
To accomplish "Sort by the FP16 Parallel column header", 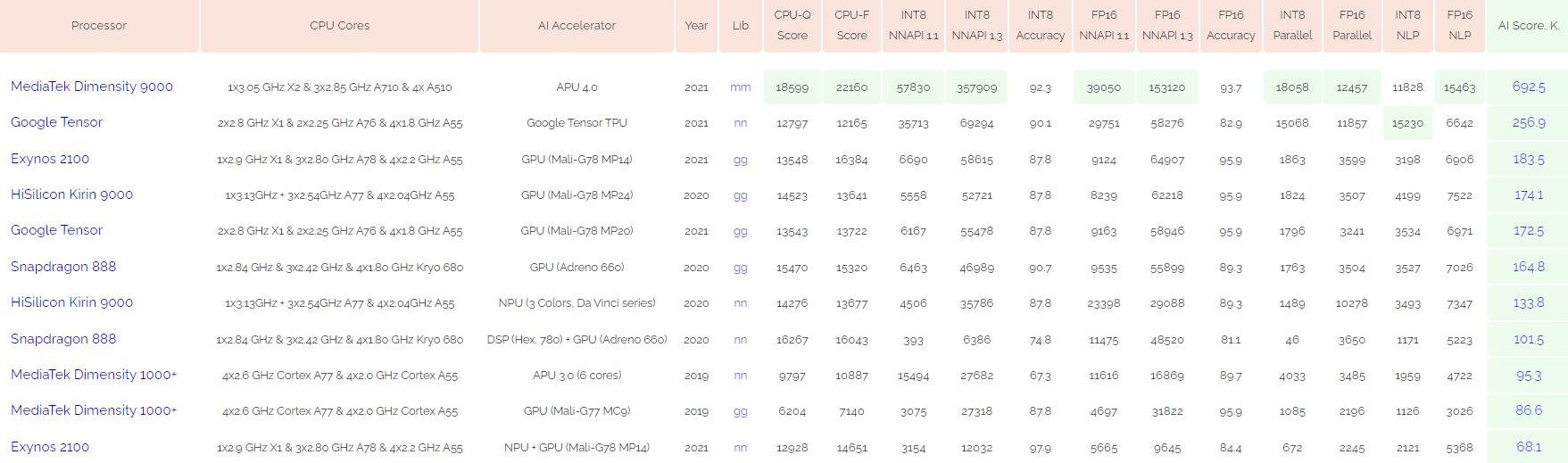I will (1352, 26).
